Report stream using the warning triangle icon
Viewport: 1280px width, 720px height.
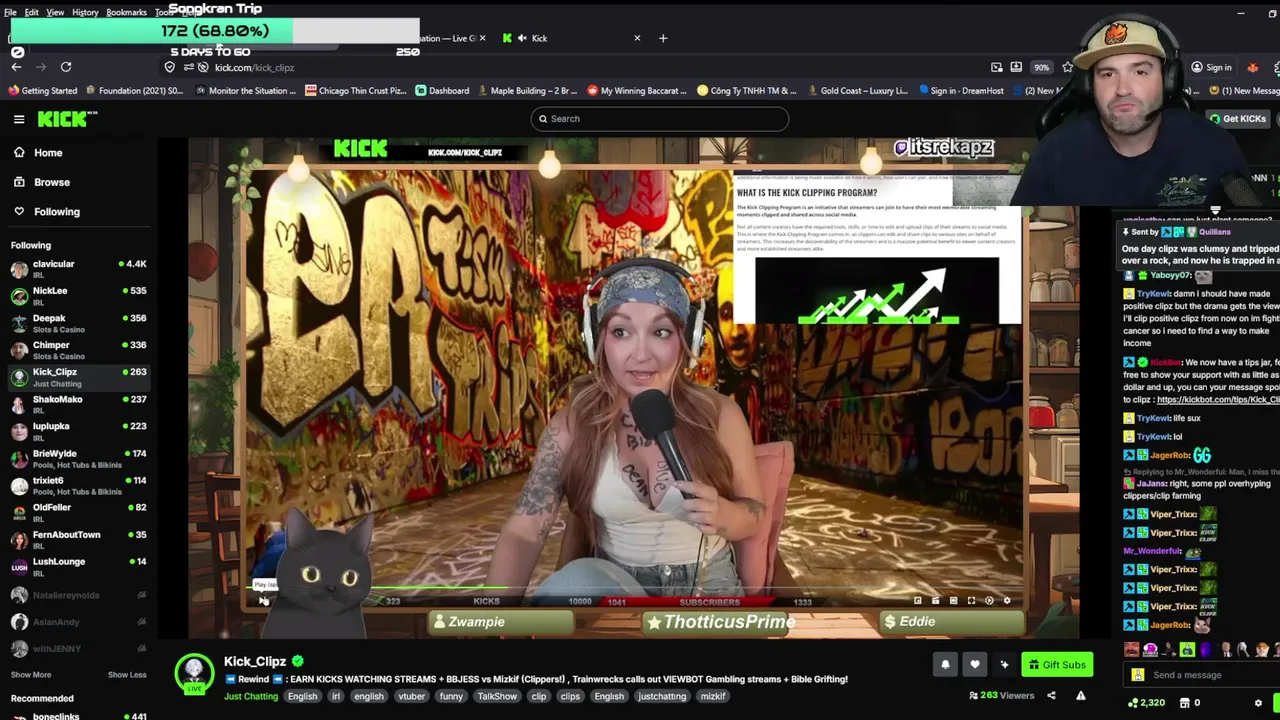1081,696
